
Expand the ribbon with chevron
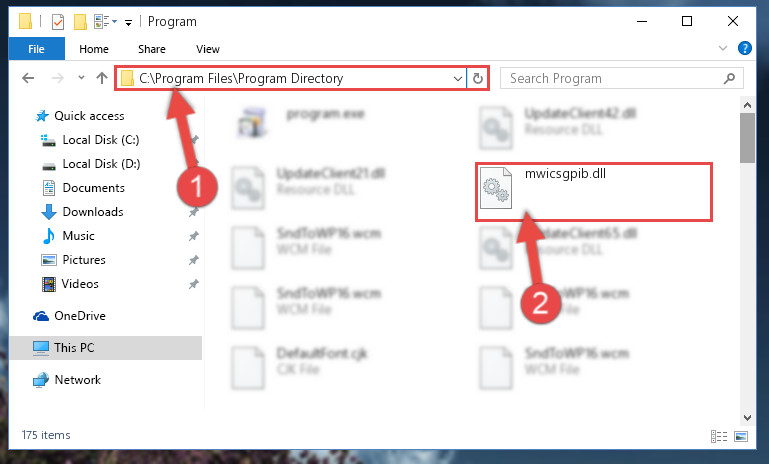(x=722, y=48)
